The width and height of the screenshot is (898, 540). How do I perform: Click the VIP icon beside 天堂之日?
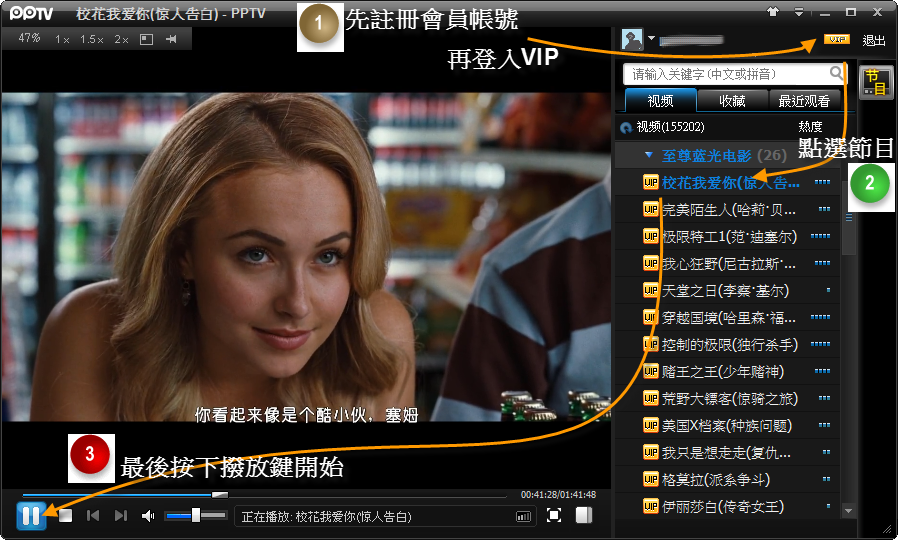tap(651, 290)
